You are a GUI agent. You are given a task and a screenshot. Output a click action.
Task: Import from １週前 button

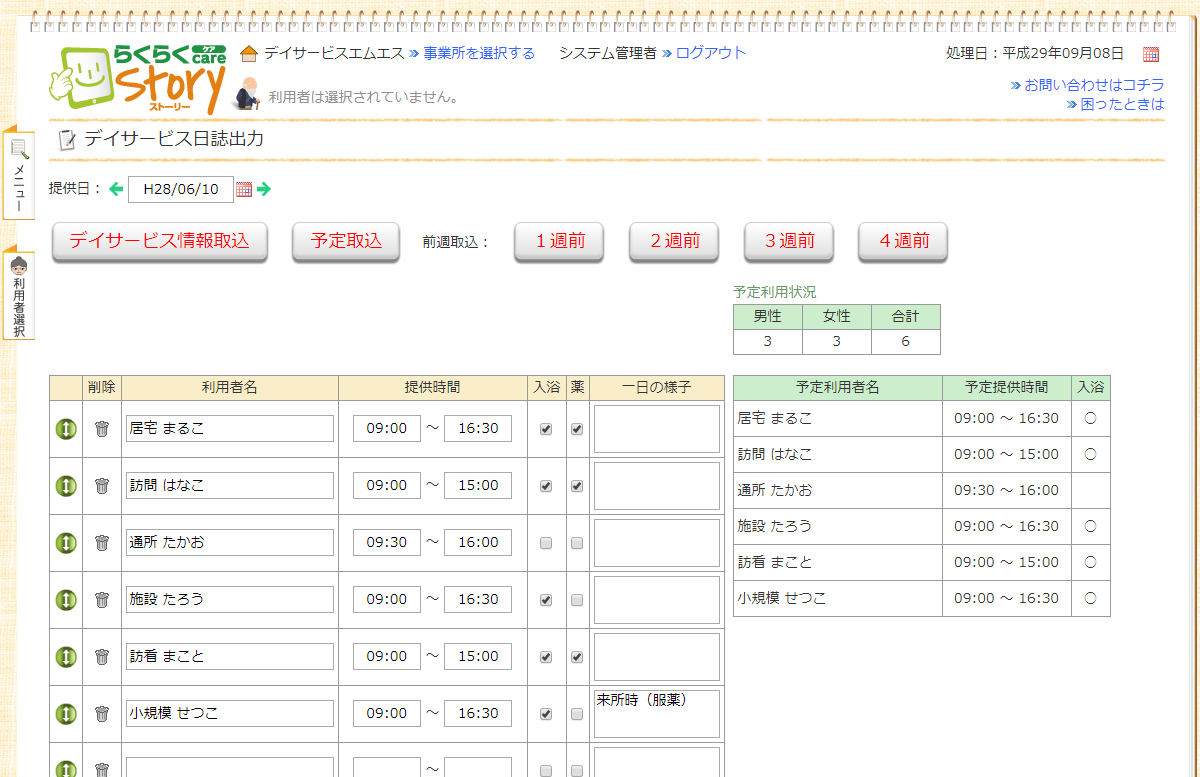coord(559,241)
